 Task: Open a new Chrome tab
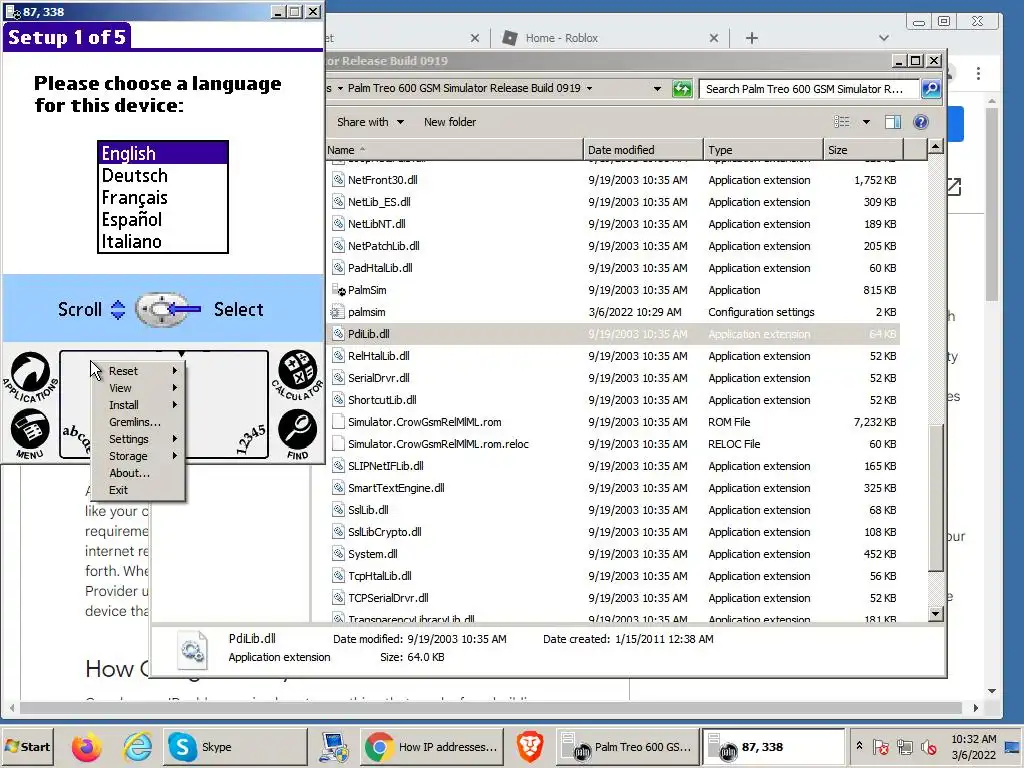(752, 38)
